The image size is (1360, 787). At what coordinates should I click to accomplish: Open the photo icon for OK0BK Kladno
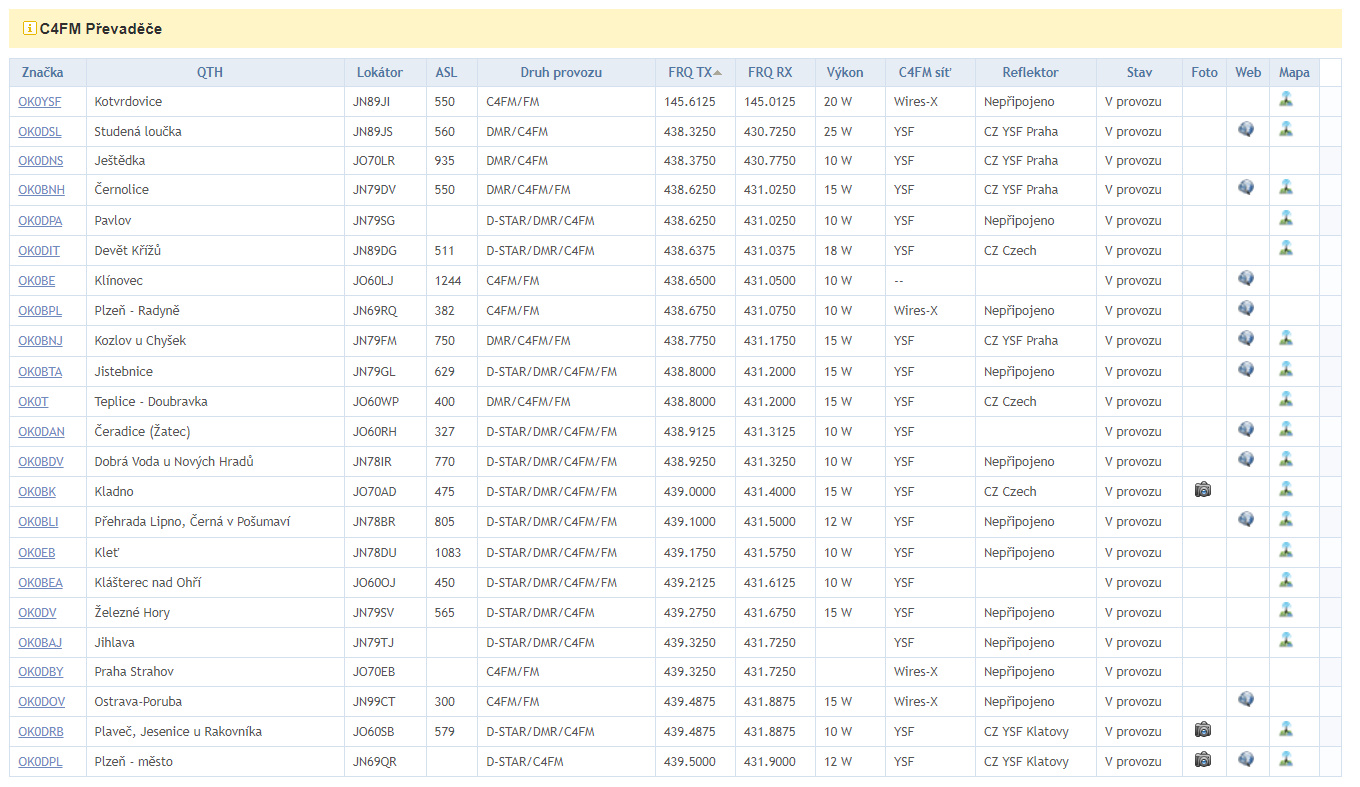pos(1203,490)
